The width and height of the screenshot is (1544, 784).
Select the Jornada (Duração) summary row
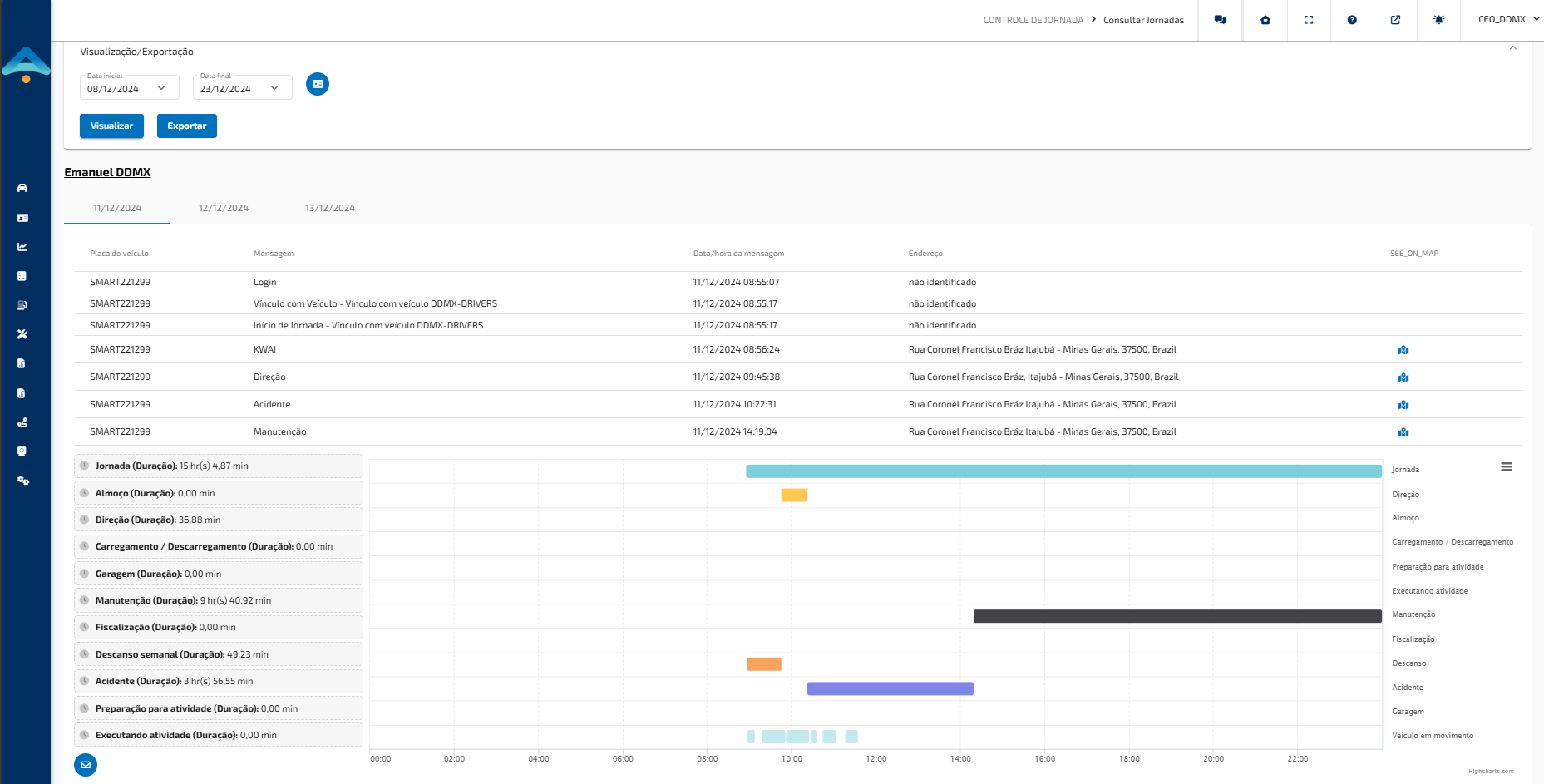click(219, 466)
